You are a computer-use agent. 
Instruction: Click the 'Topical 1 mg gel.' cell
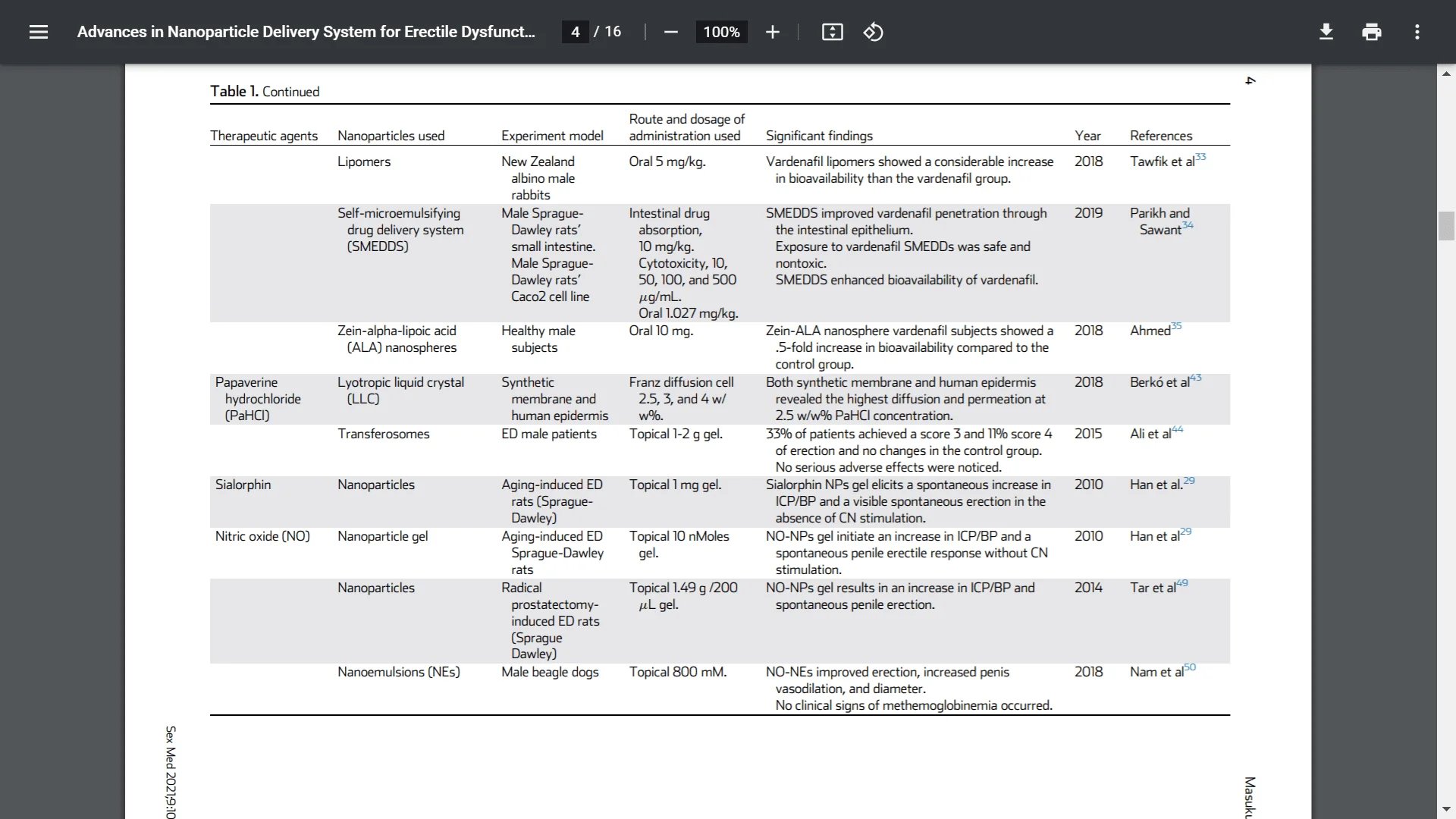[x=675, y=485]
